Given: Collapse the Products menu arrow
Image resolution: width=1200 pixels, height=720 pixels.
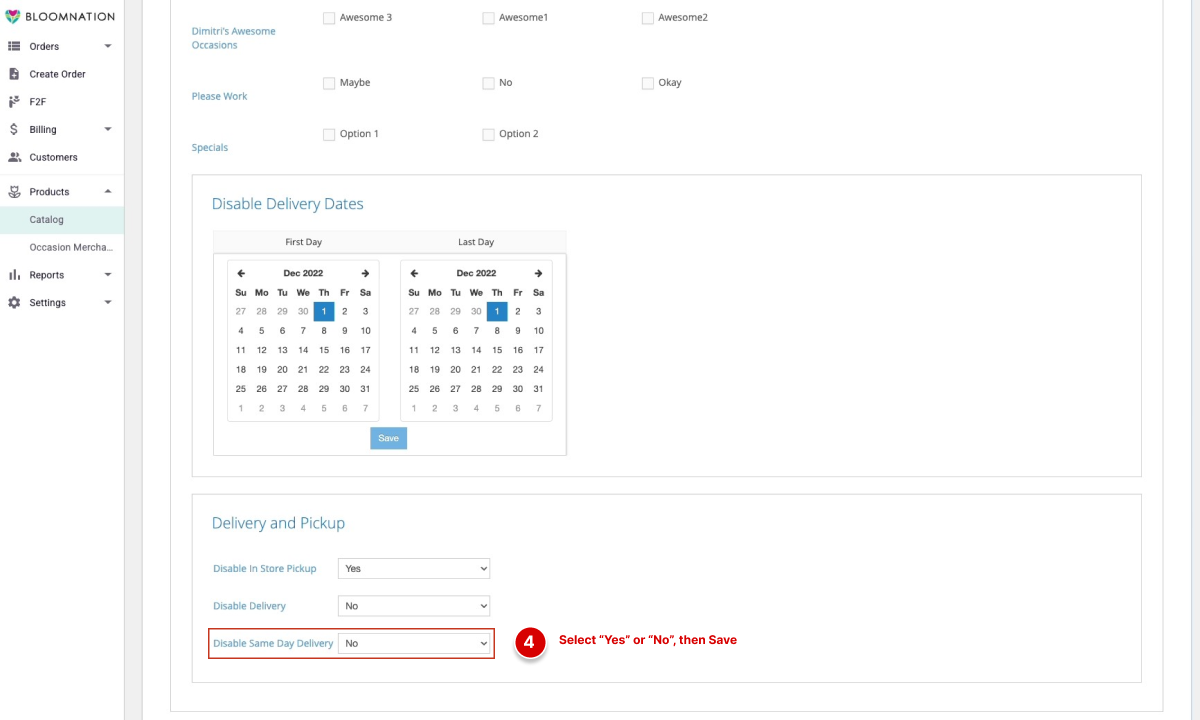Looking at the screenshot, I should (108, 192).
